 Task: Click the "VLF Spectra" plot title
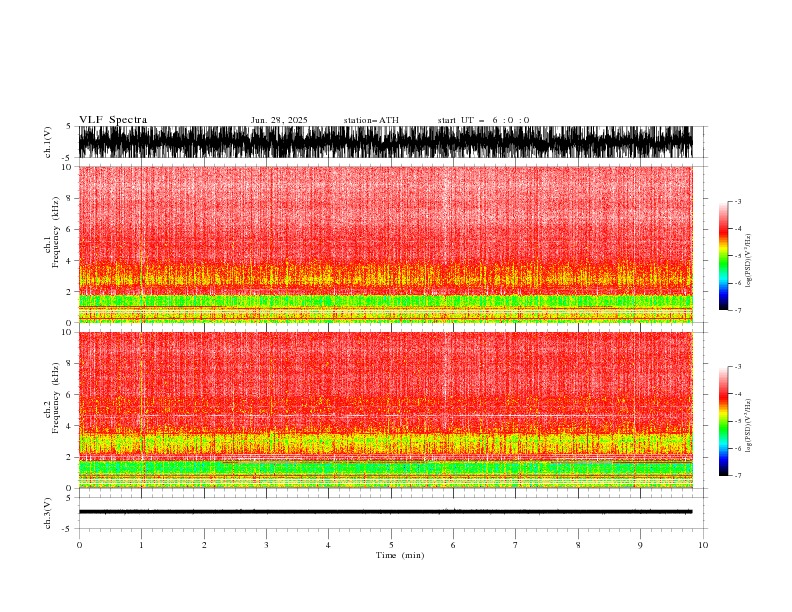coord(113,120)
